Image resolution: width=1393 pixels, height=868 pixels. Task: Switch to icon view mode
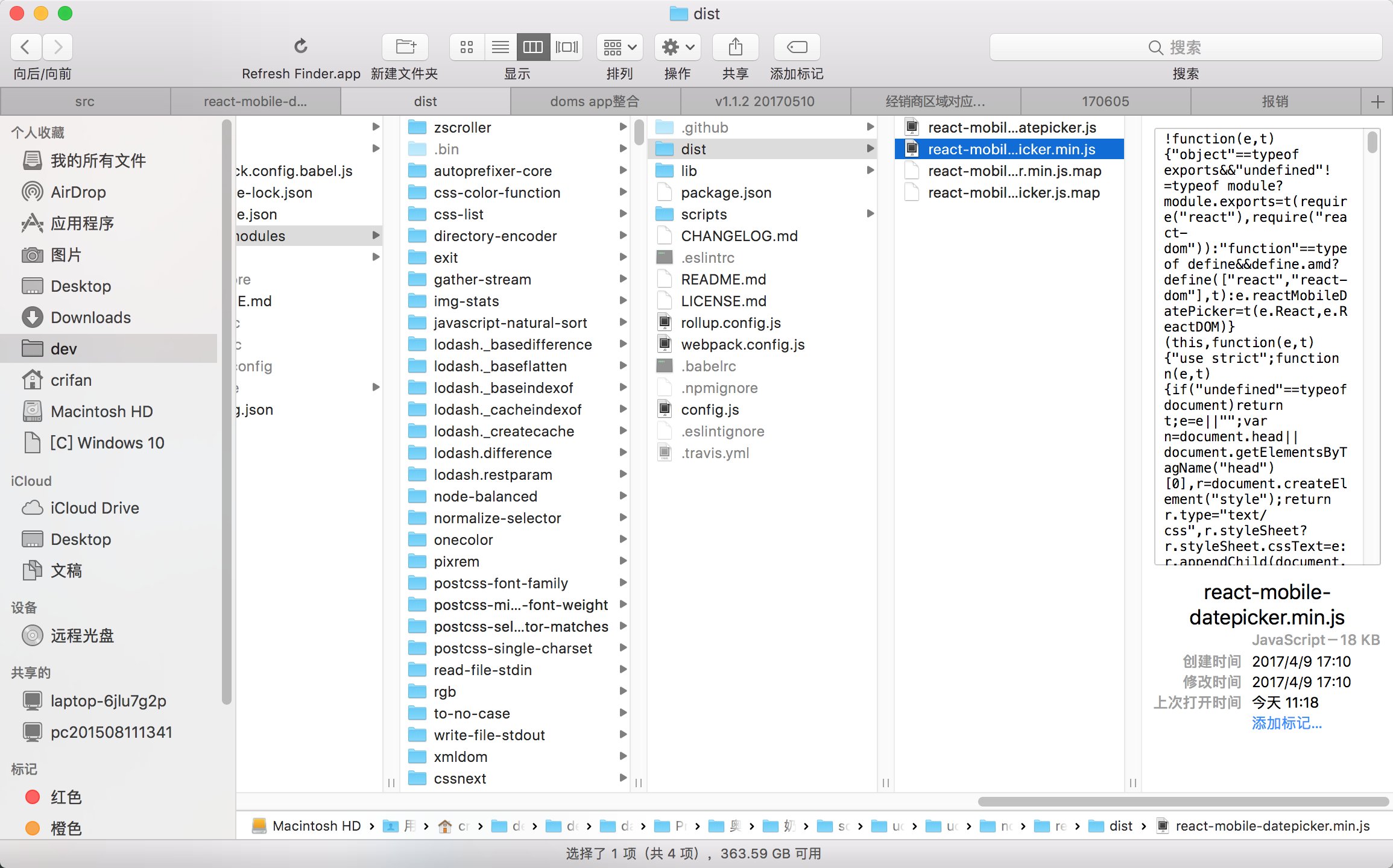[467, 46]
